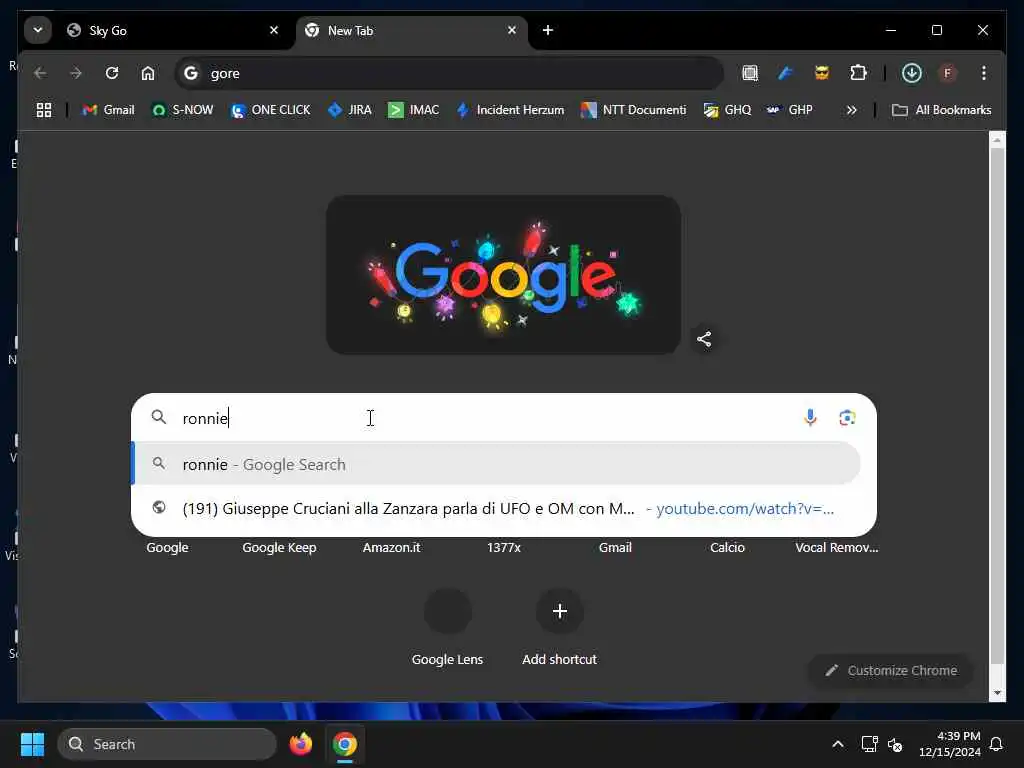Reload the current page
Viewport: 1024px width, 768px height.
pos(112,73)
